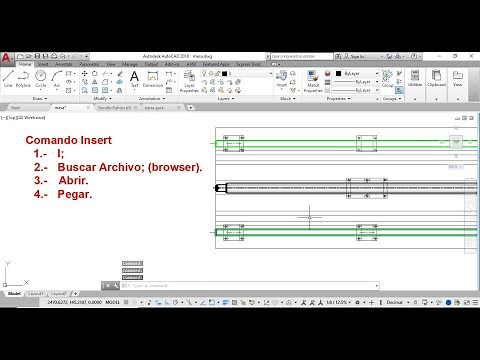
Task: Switch to the Layout1 tab
Action: pos(36,294)
